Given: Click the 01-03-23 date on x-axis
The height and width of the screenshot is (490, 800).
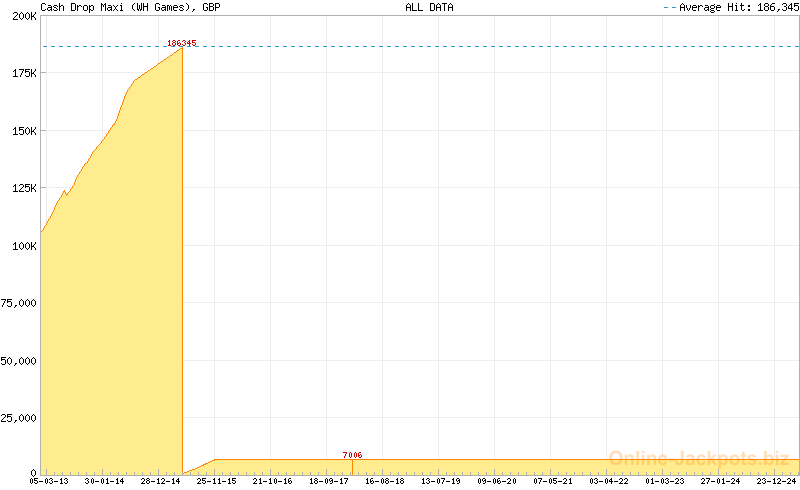Looking at the screenshot, I should pos(665,481).
